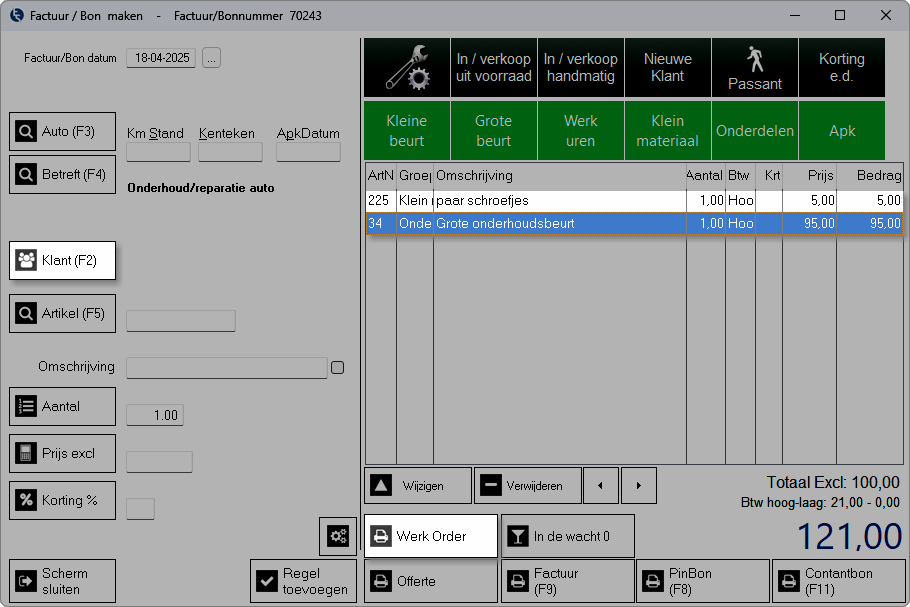The image size is (910, 607).
Task: Choose the Apk green tile
Action: click(x=842, y=131)
